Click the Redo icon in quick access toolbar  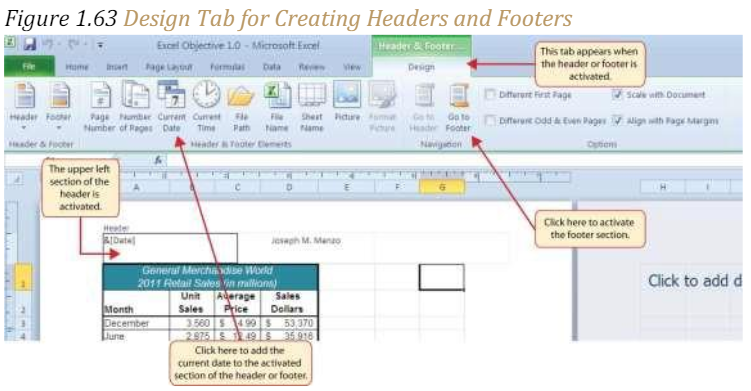(74, 45)
